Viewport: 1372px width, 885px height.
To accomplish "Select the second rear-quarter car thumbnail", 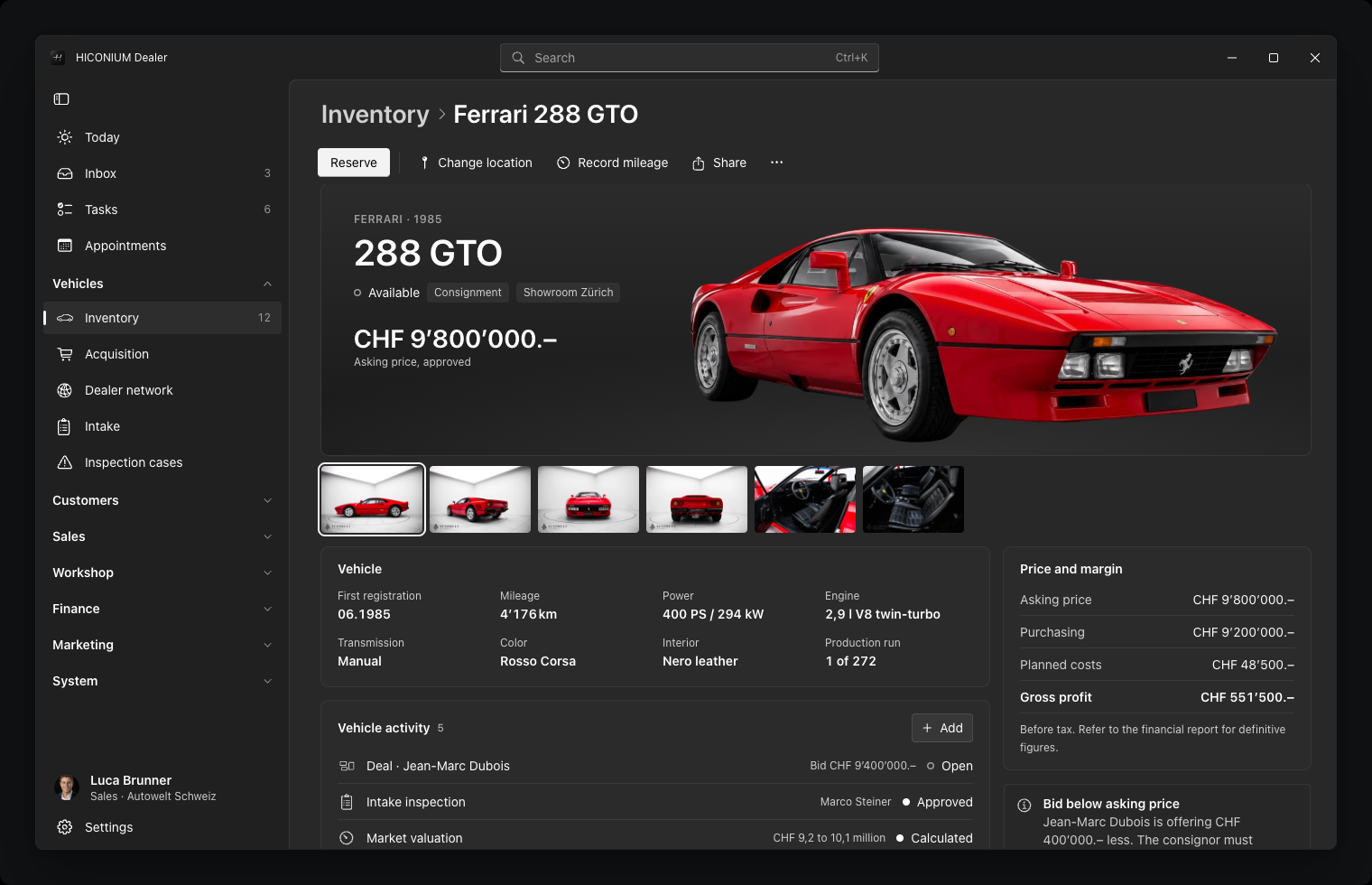I will click(x=480, y=499).
